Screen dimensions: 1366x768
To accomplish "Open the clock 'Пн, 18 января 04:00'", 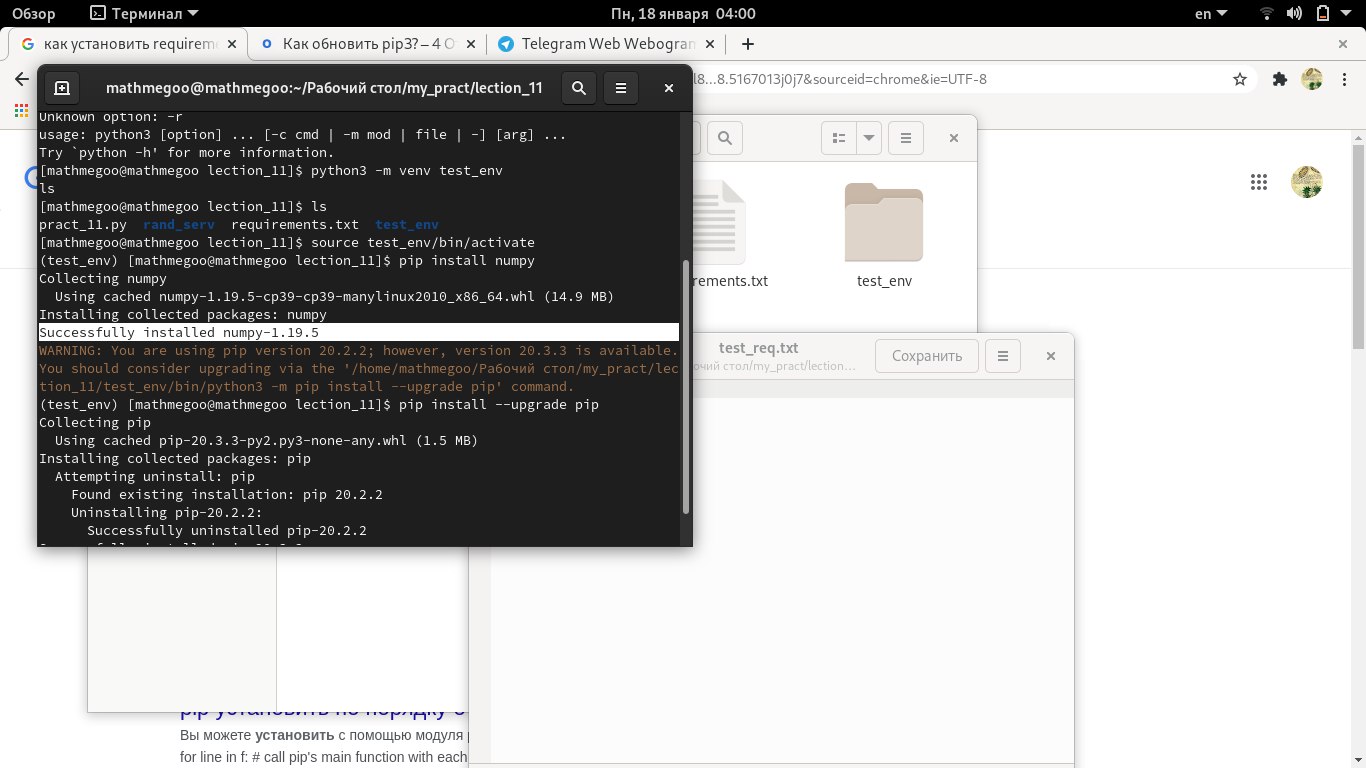I will coord(683,13).
